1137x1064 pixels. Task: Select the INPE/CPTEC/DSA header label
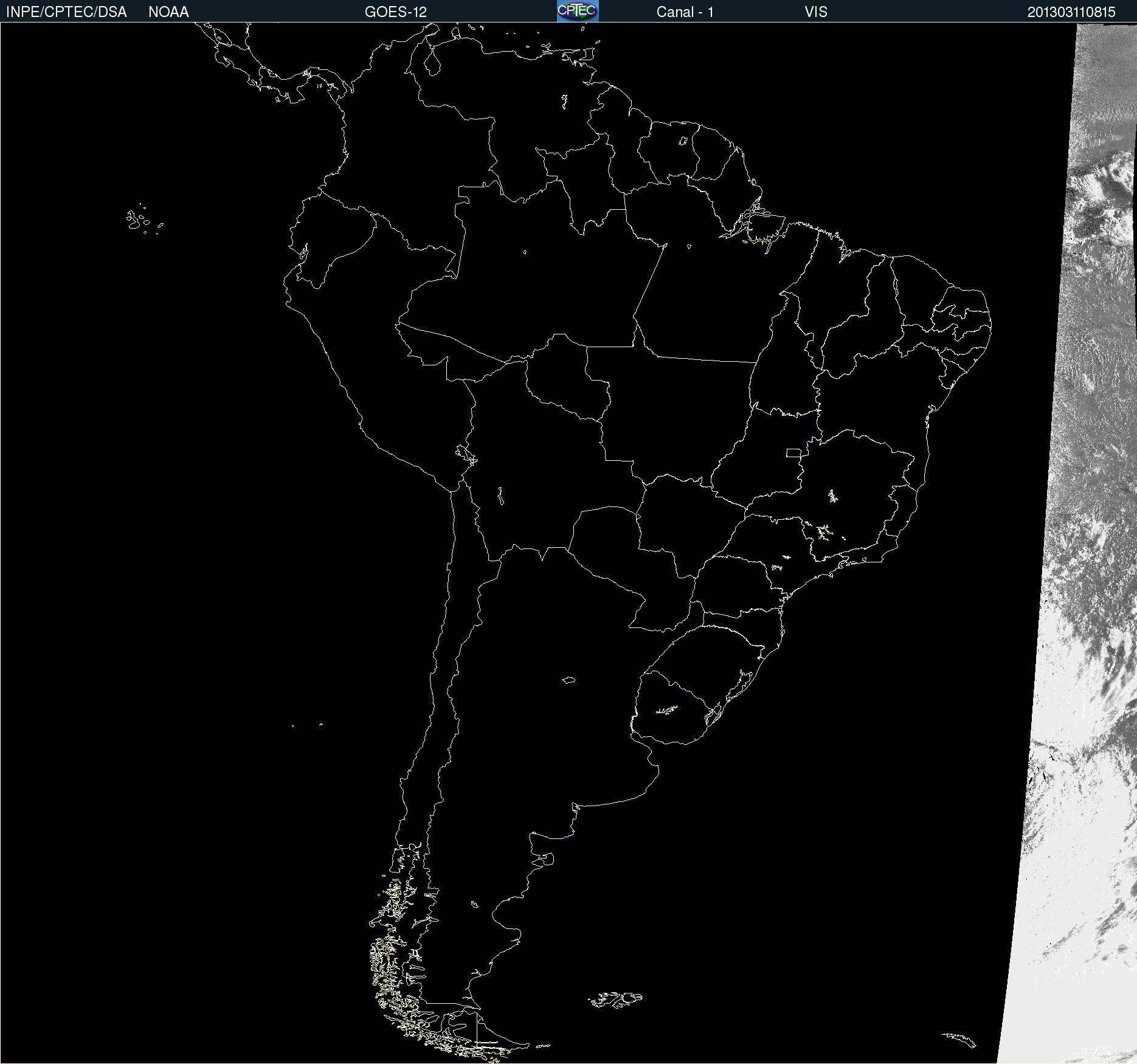pos(66,12)
